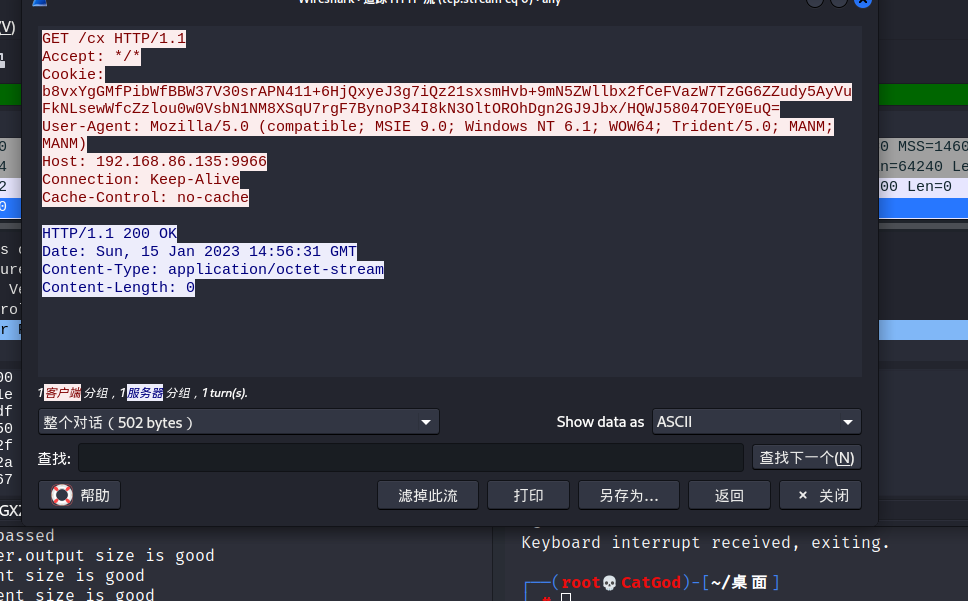Screen dimensions: 968x601
Task: Click the Host: 192.168.86.135:9966 line
Action: coord(154,162)
